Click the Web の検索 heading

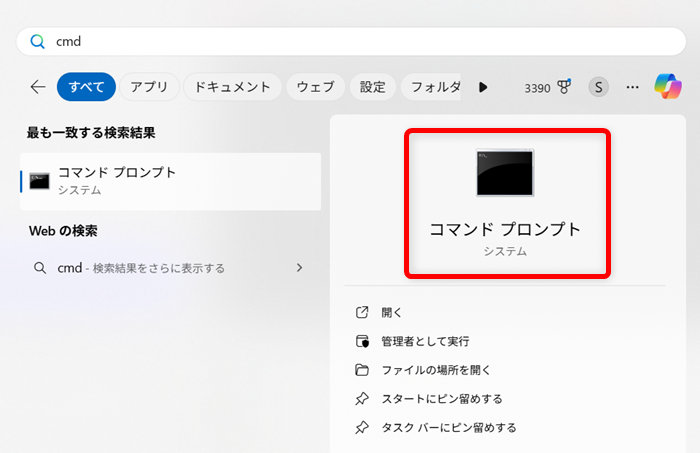tap(63, 231)
